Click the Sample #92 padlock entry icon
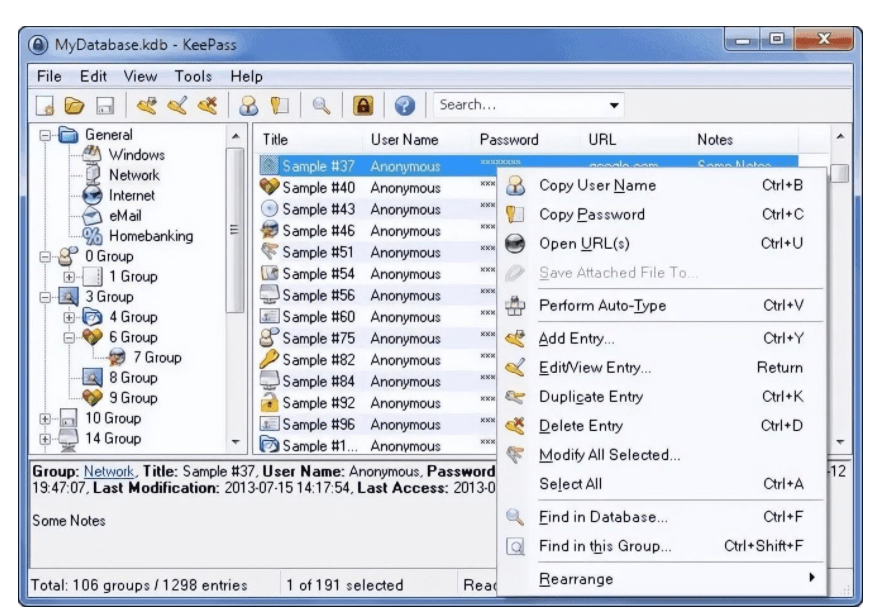 (270, 403)
